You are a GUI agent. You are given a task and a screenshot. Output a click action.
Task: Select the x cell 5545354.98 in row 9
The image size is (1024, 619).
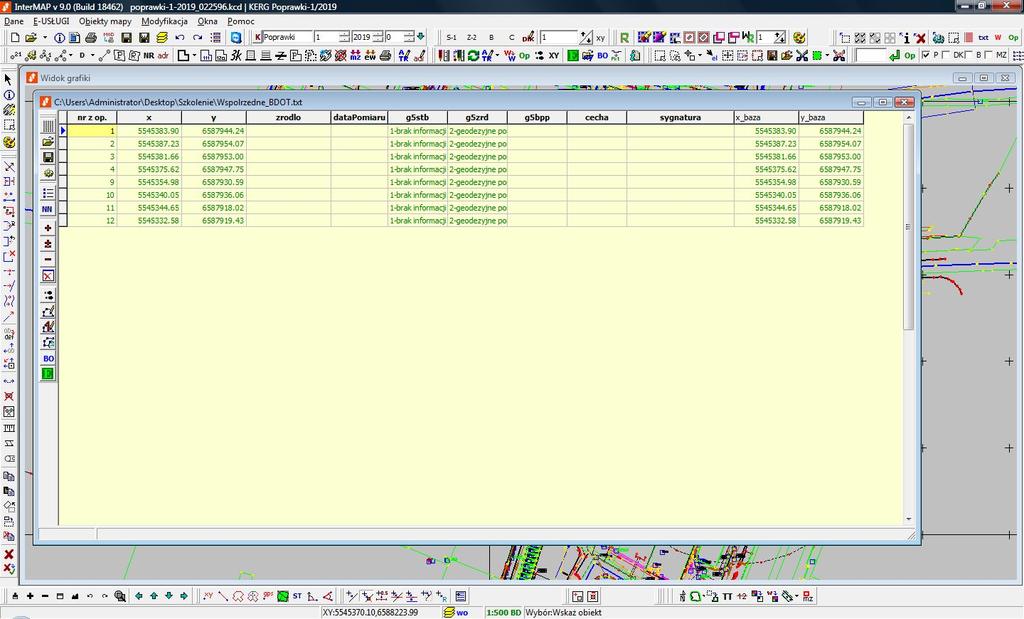point(150,182)
